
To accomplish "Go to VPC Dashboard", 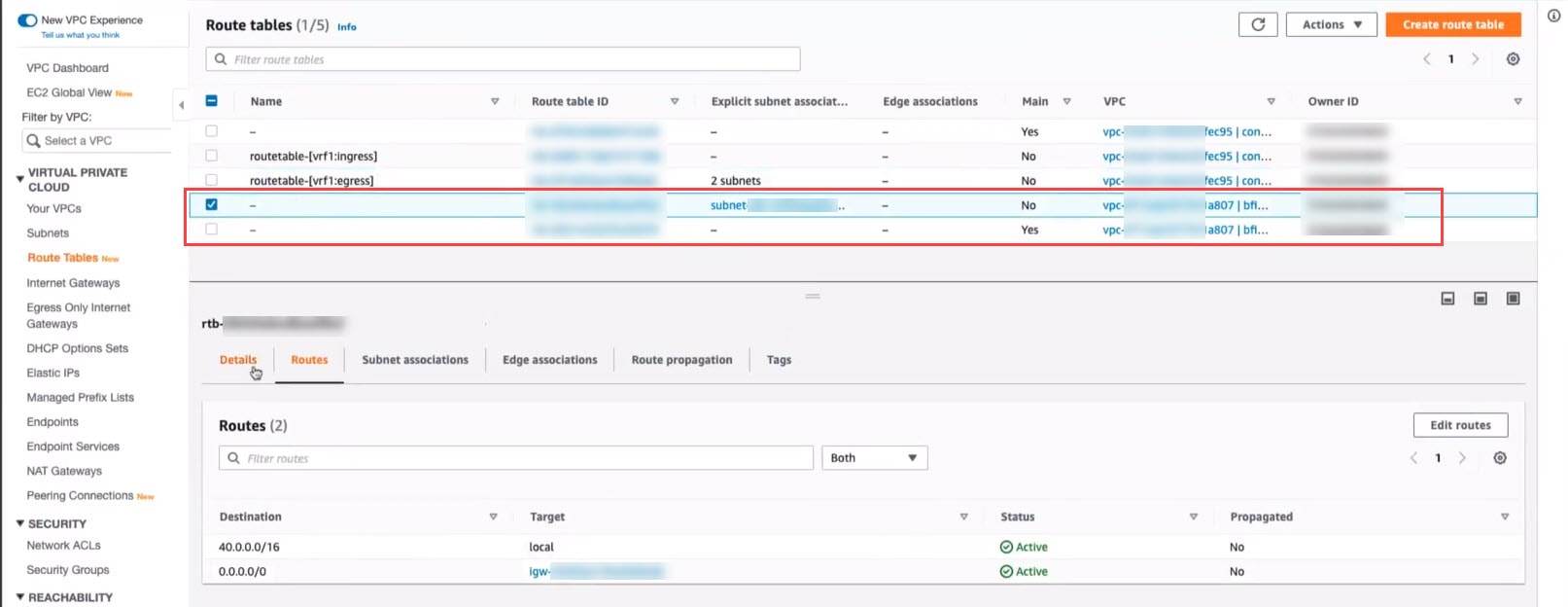I will (68, 68).
